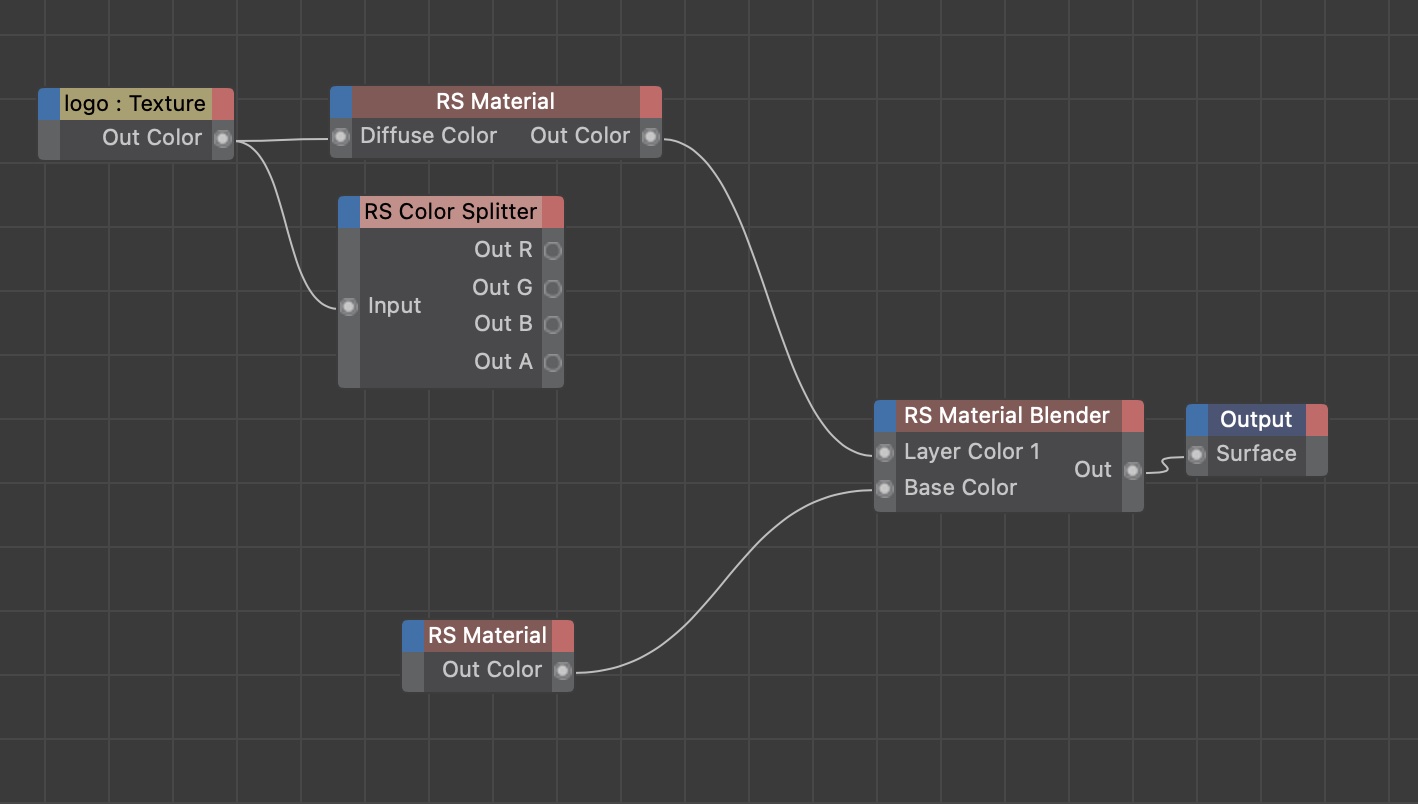The height and width of the screenshot is (804, 1418).
Task: Open blue inputs menu on RS Color Splitter
Action: point(348,212)
